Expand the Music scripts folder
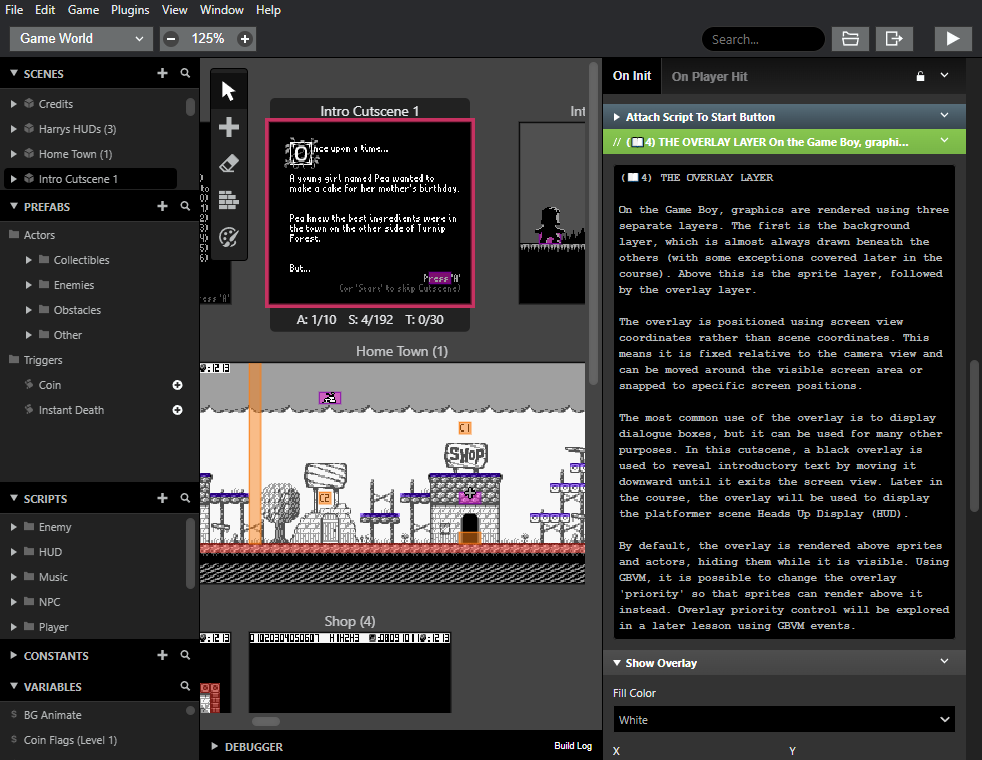The width and height of the screenshot is (982, 760). click(14, 577)
